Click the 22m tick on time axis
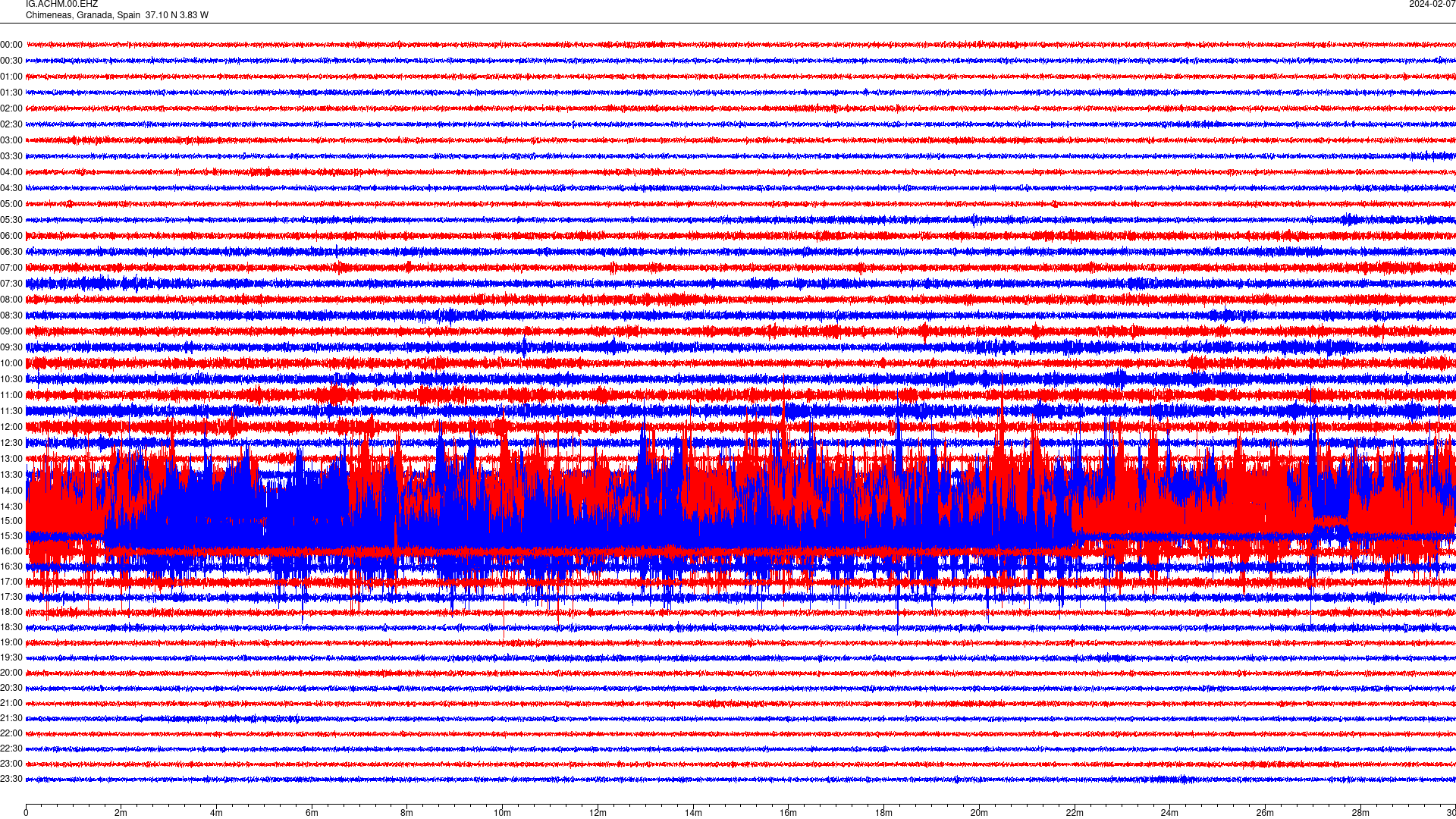 coord(1075,813)
